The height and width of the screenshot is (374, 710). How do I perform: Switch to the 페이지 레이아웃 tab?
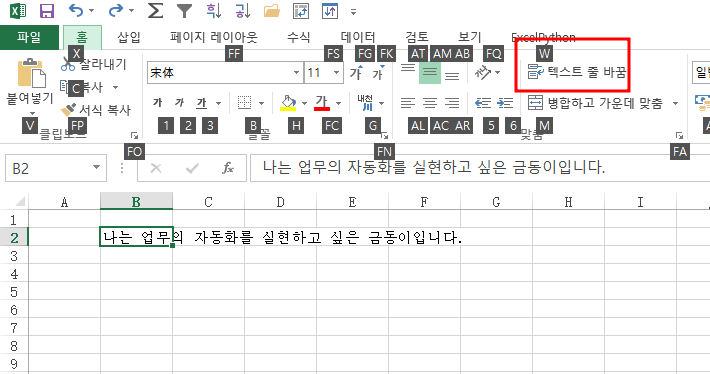214,37
